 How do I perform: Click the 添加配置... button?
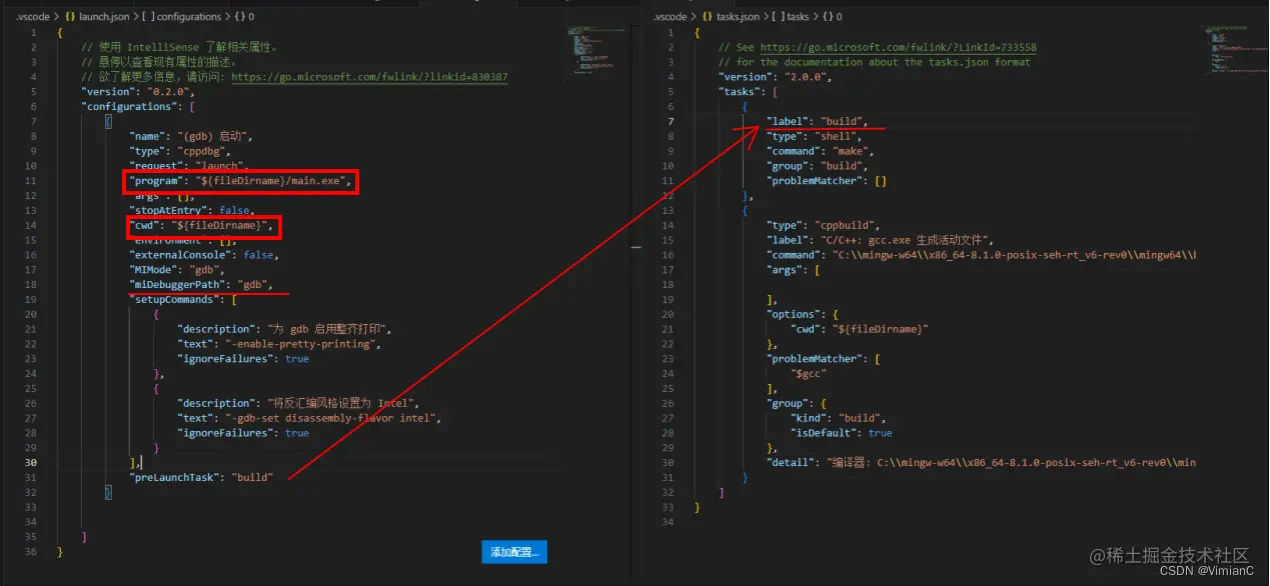pyautogui.click(x=514, y=552)
